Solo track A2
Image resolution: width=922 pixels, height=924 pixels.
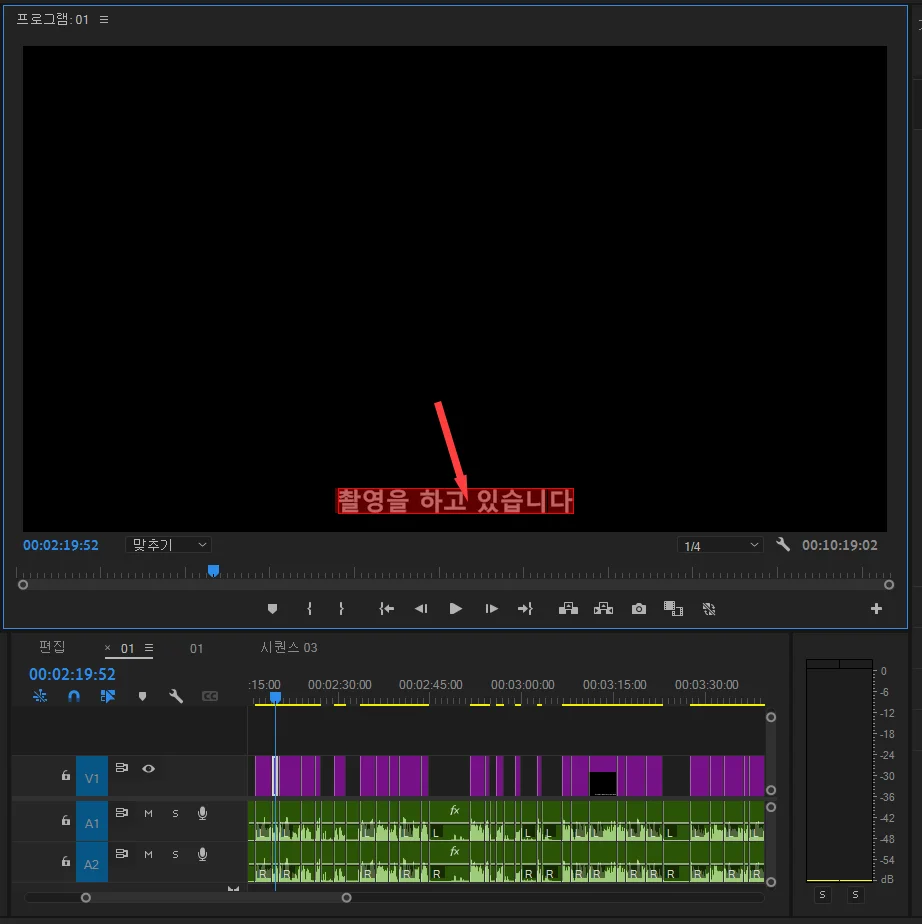pos(175,854)
